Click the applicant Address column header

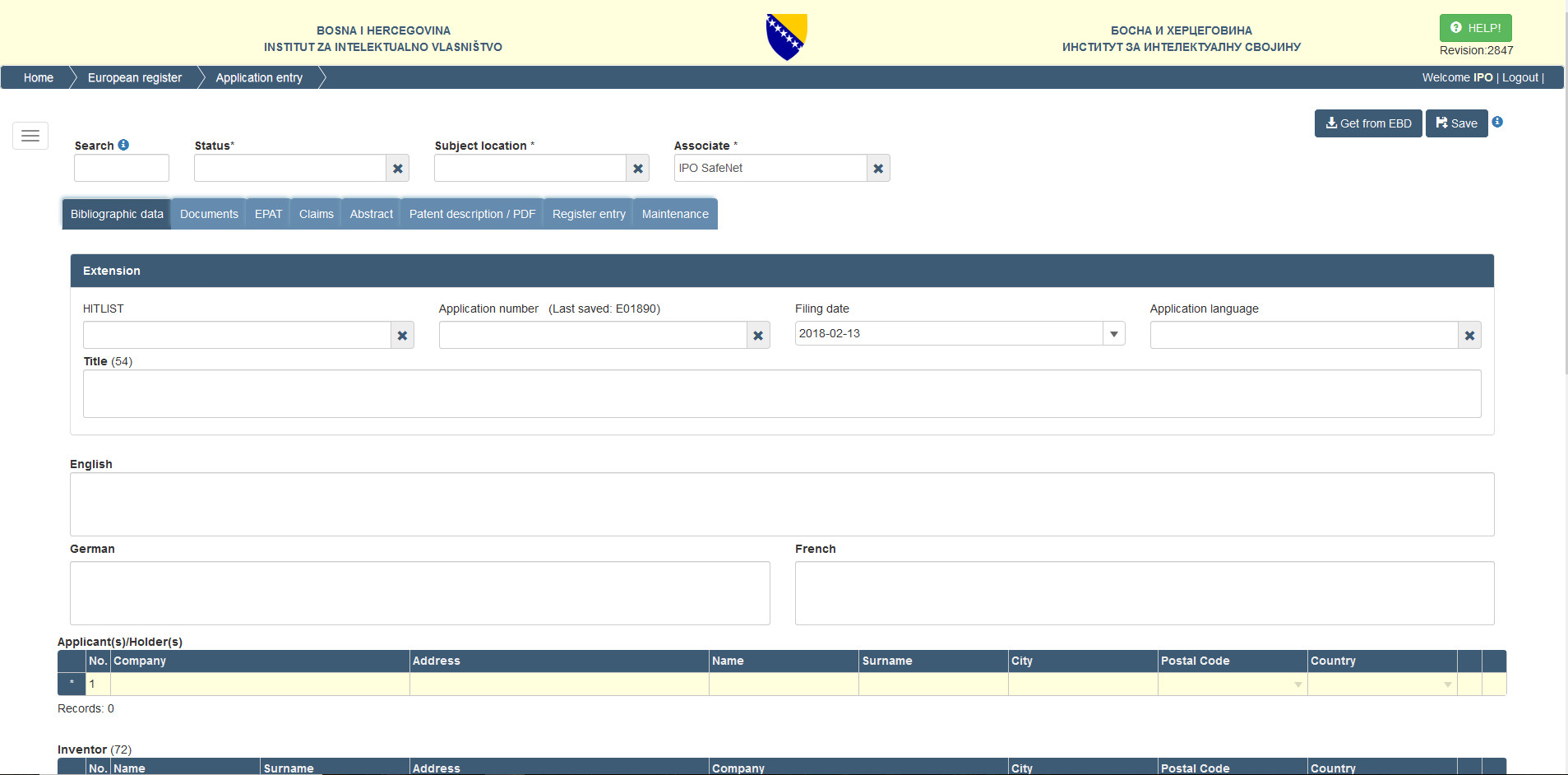(x=559, y=661)
